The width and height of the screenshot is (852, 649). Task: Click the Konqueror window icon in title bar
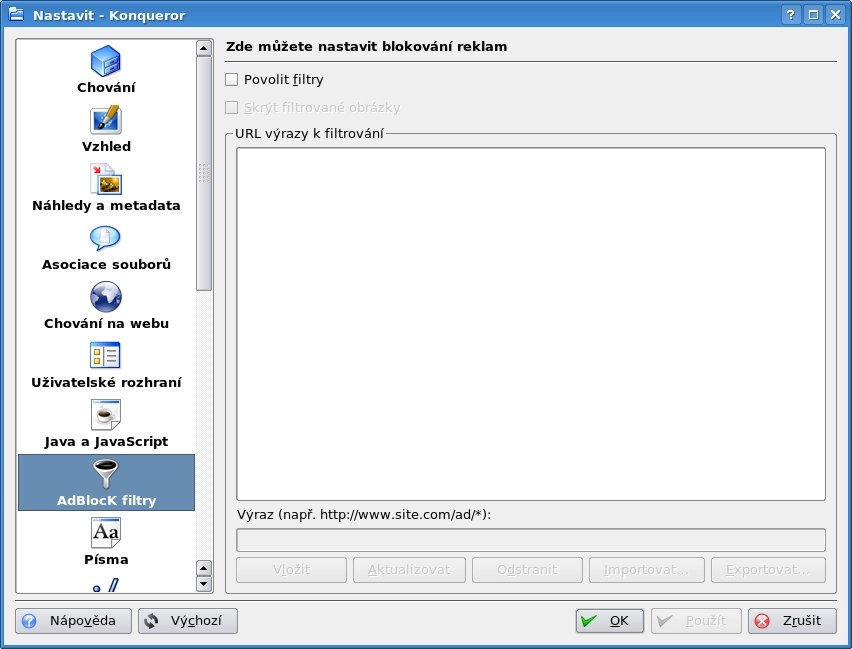pyautogui.click(x=16, y=15)
